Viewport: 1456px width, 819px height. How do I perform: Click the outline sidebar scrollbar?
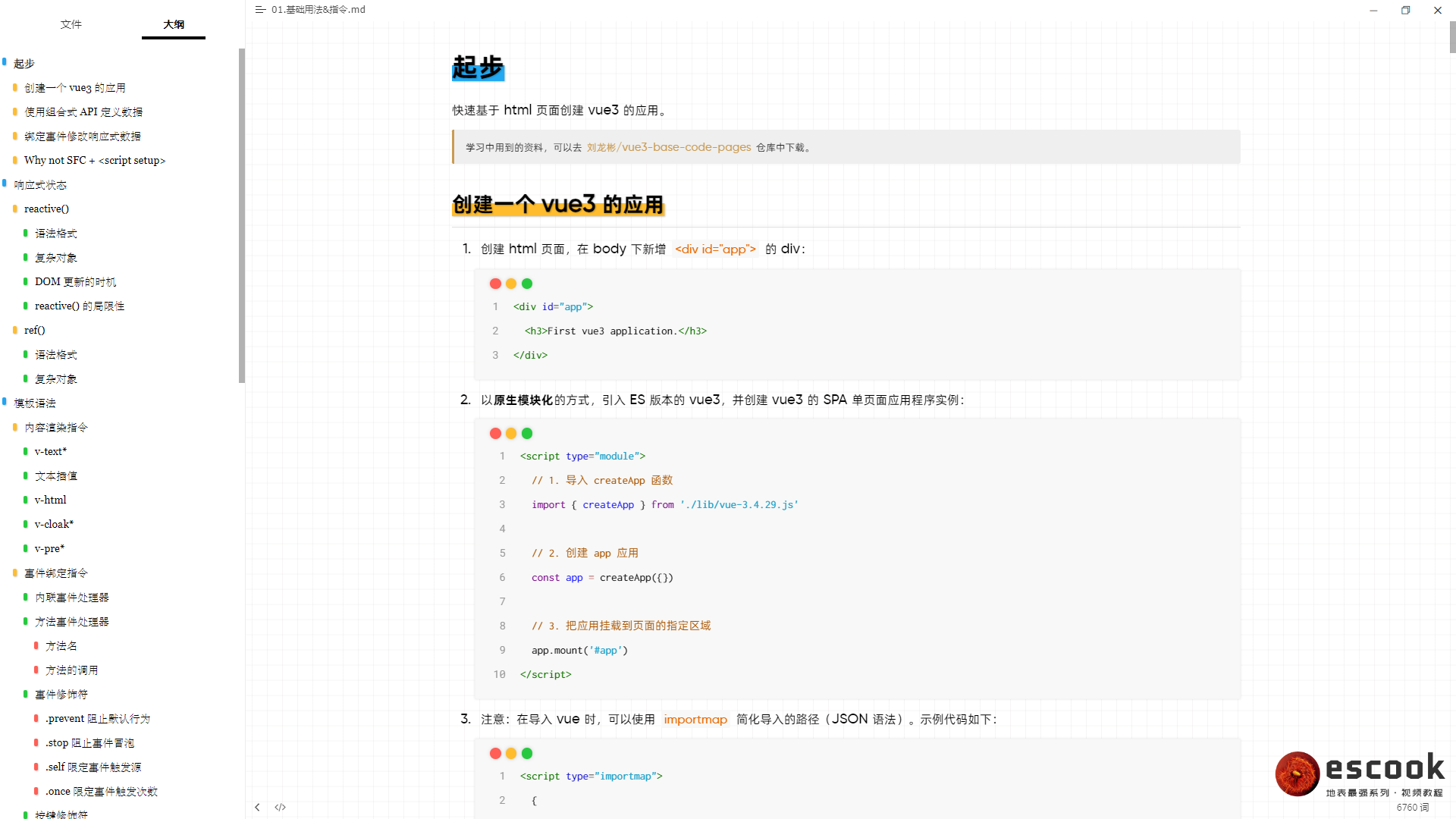(241, 216)
